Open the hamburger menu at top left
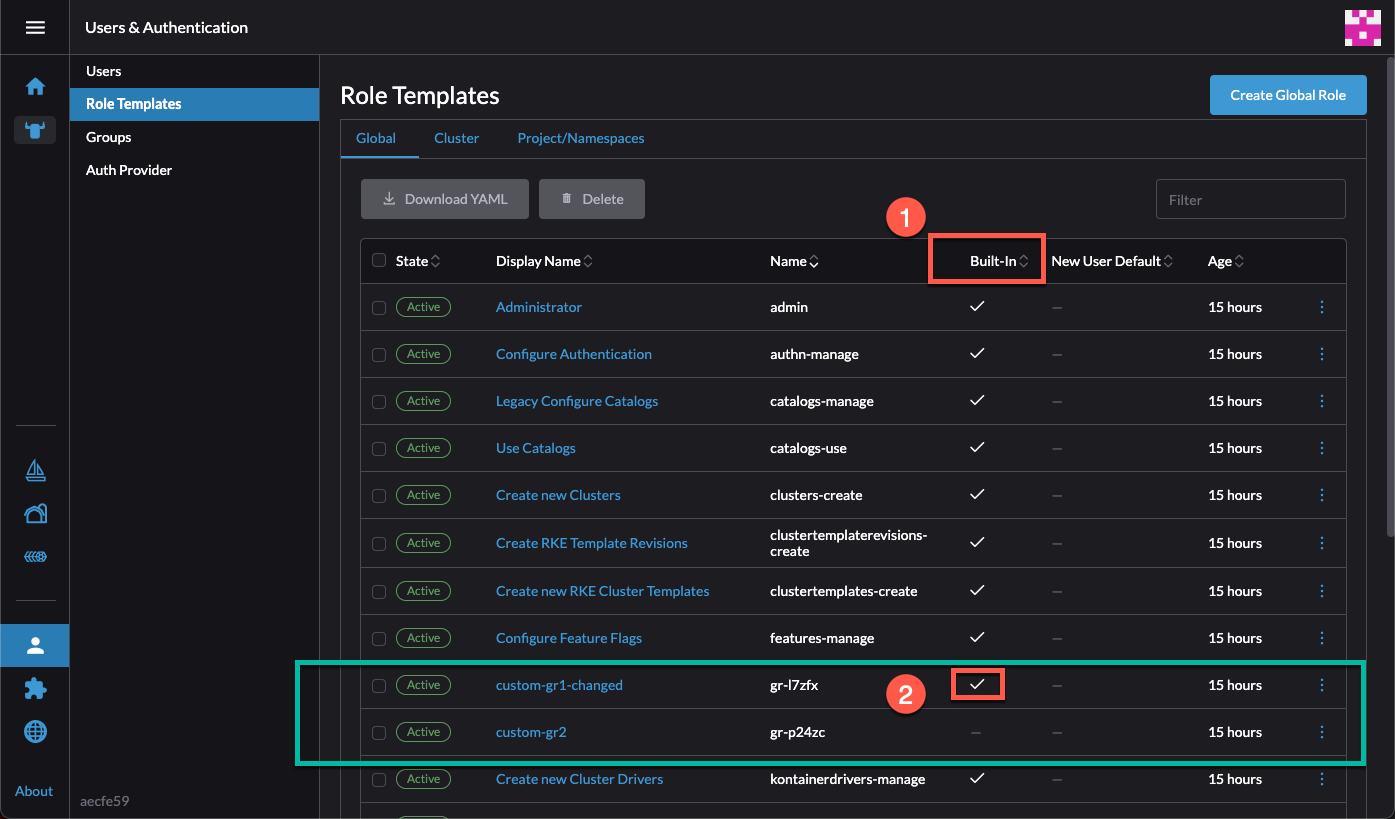Viewport: 1395px width, 819px height. tap(35, 27)
